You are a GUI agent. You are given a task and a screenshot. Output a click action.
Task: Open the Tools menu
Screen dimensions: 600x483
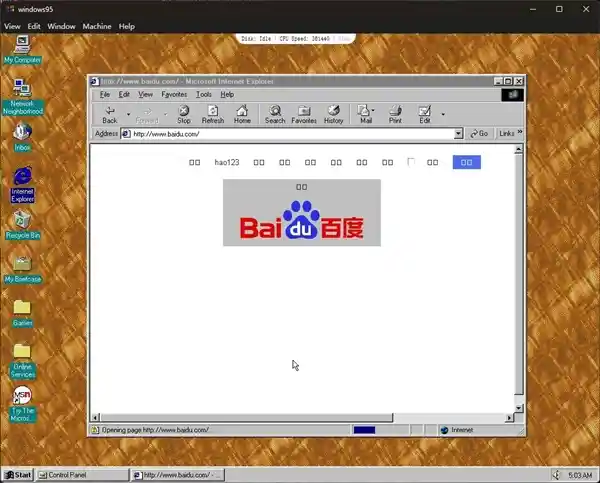204,95
